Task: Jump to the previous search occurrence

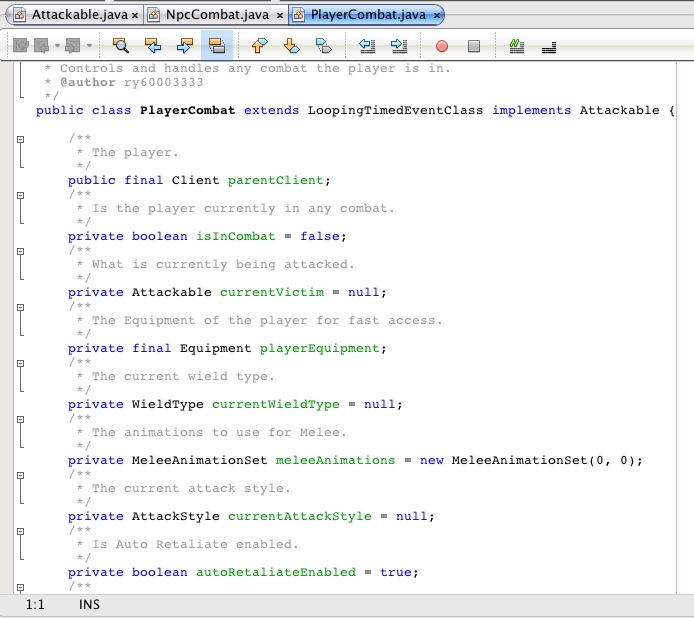Action: (x=153, y=46)
